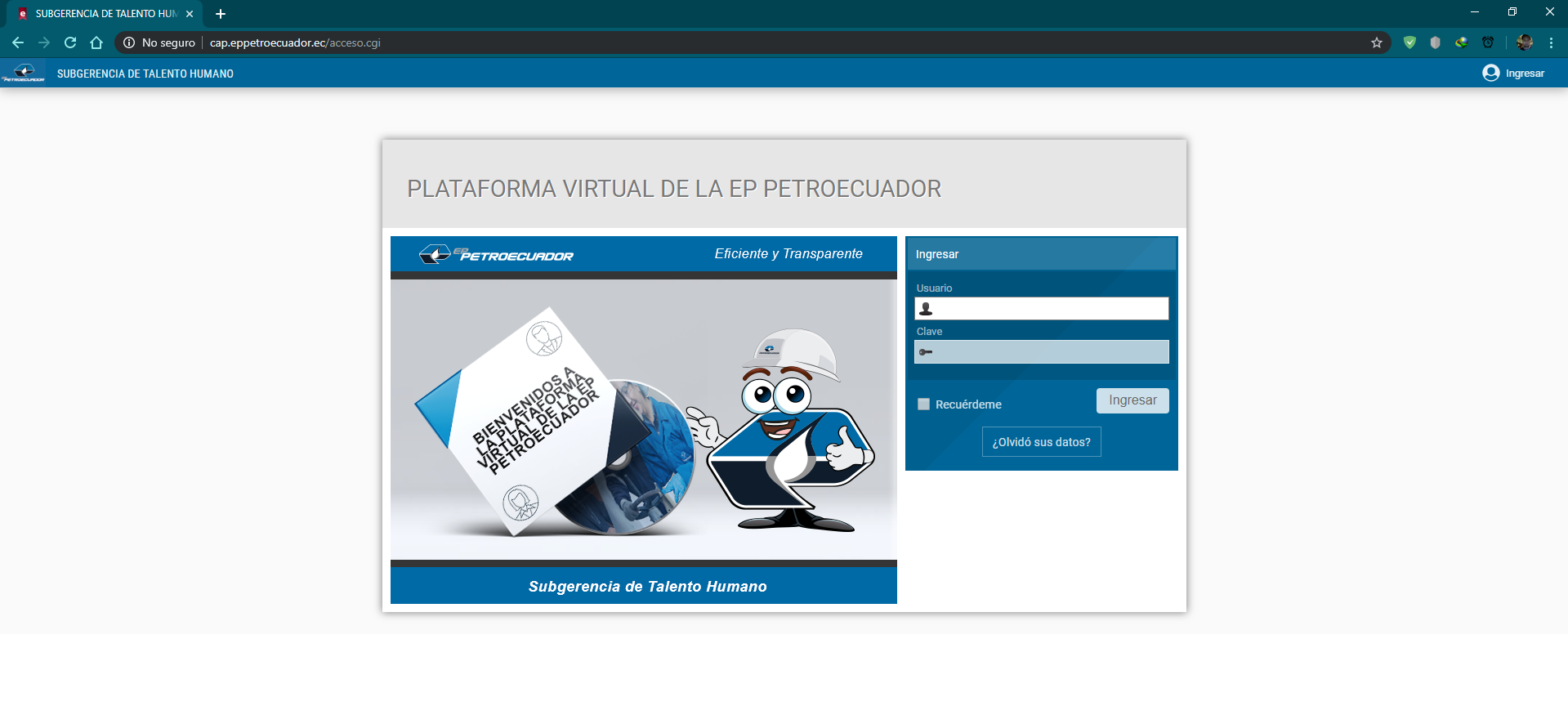Reload the page with the refresh icon
This screenshot has width=1568, height=715.
[x=70, y=42]
